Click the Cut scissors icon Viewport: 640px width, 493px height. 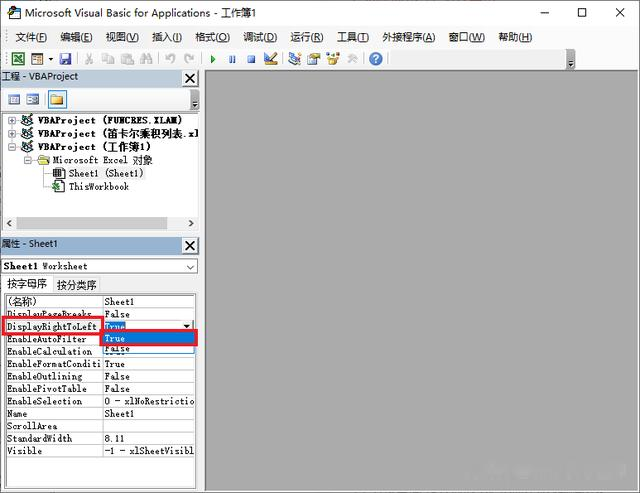coord(89,59)
